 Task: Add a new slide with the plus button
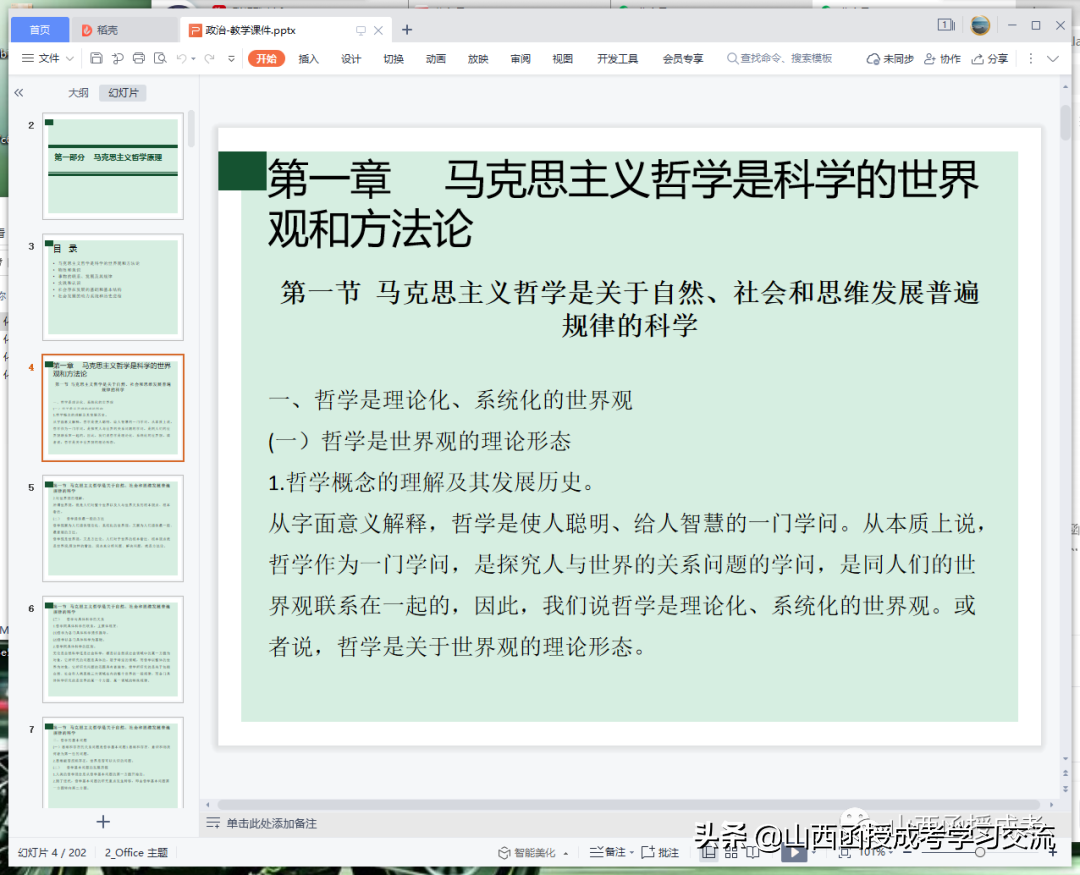[x=103, y=821]
